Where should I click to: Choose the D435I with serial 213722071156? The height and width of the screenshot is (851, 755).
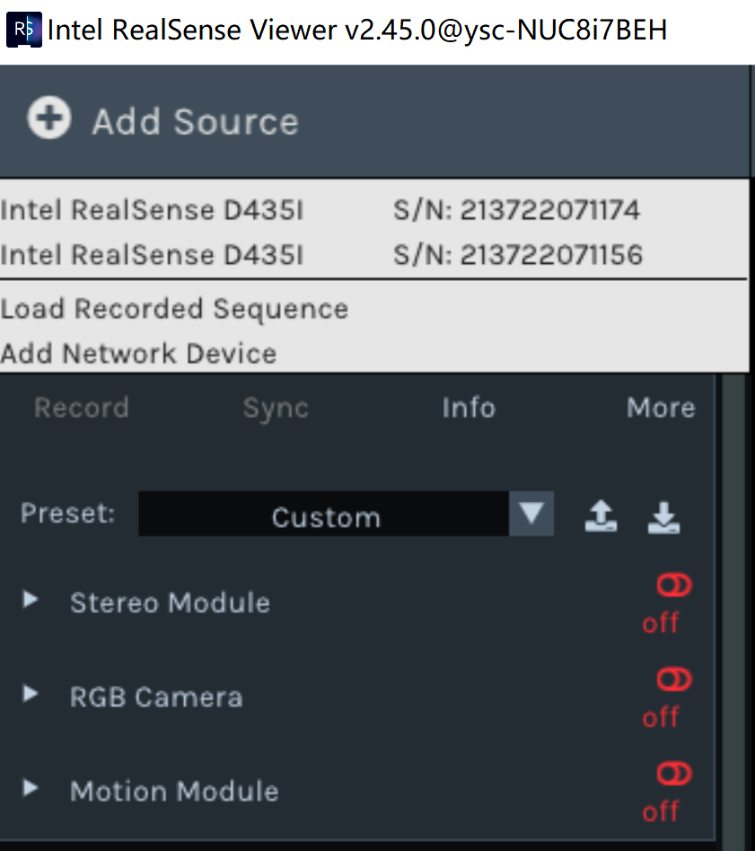[320, 256]
